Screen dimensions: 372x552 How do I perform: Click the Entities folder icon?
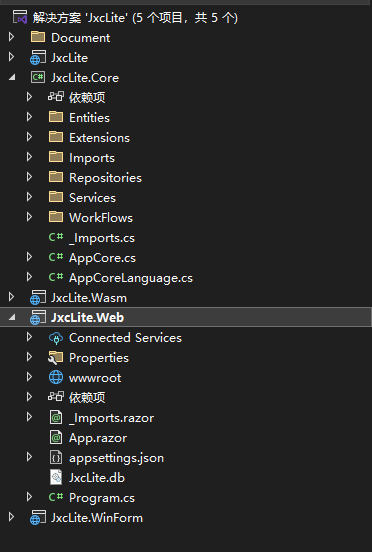56,117
